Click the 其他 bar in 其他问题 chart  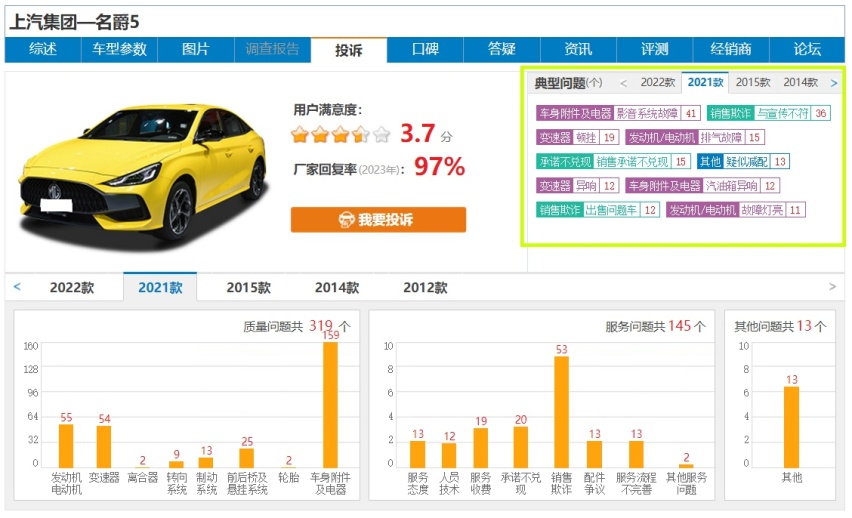click(x=792, y=427)
